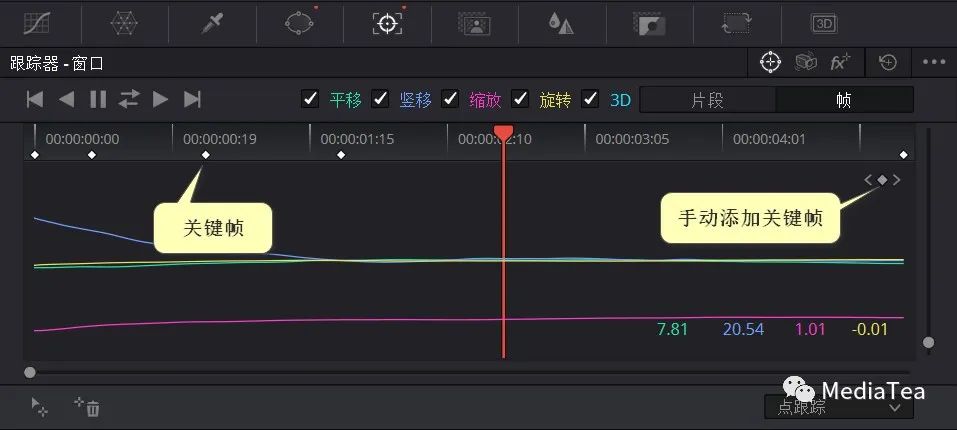
Task: Track reverse to first frame
Action: (35, 99)
